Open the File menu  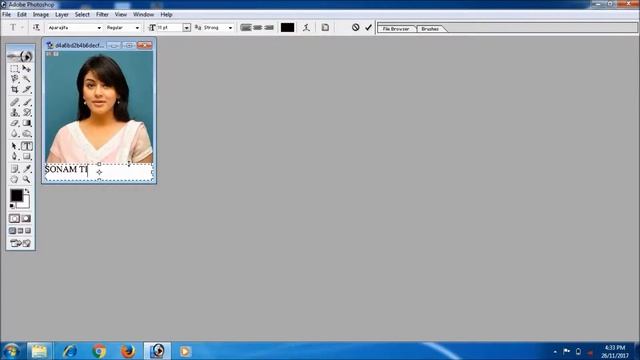pos(7,14)
